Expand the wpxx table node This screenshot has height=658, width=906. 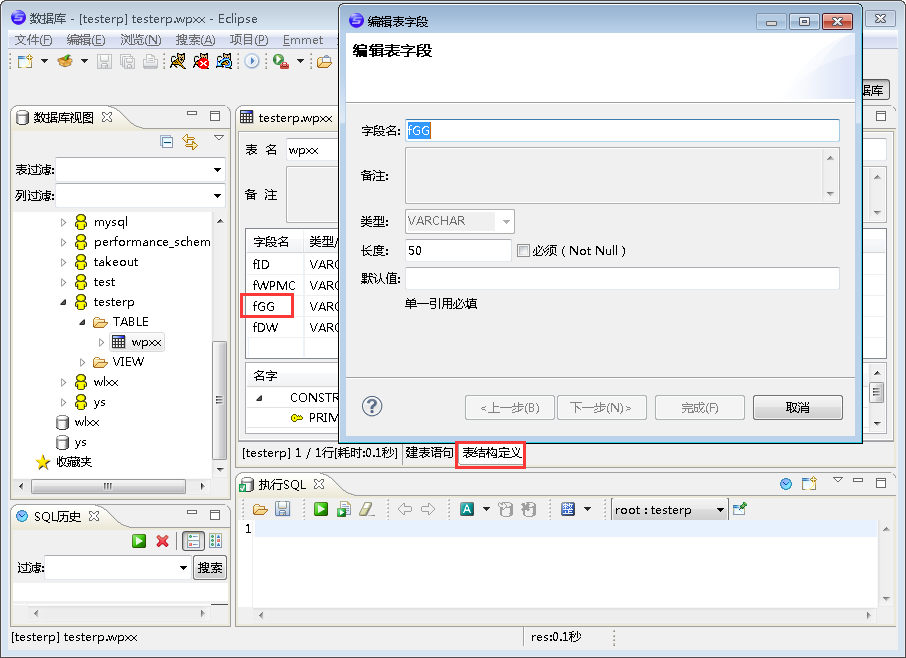point(101,343)
